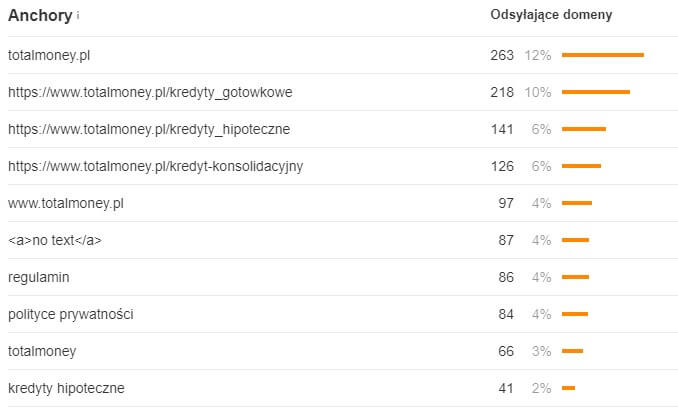Click the 218 referring domains count
This screenshot has height=408, width=678.
coord(501,92)
